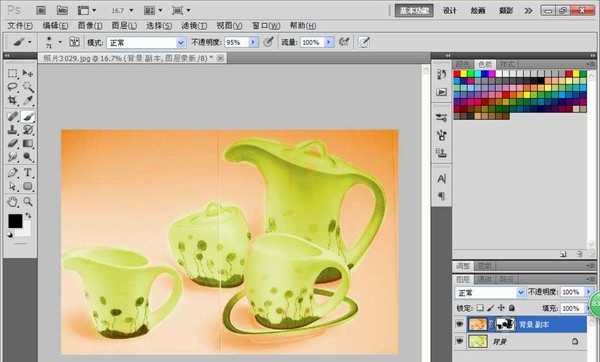Switch to 基本功能 workspace
Image resolution: width=600 pixels, height=362 pixels.
tap(414, 11)
